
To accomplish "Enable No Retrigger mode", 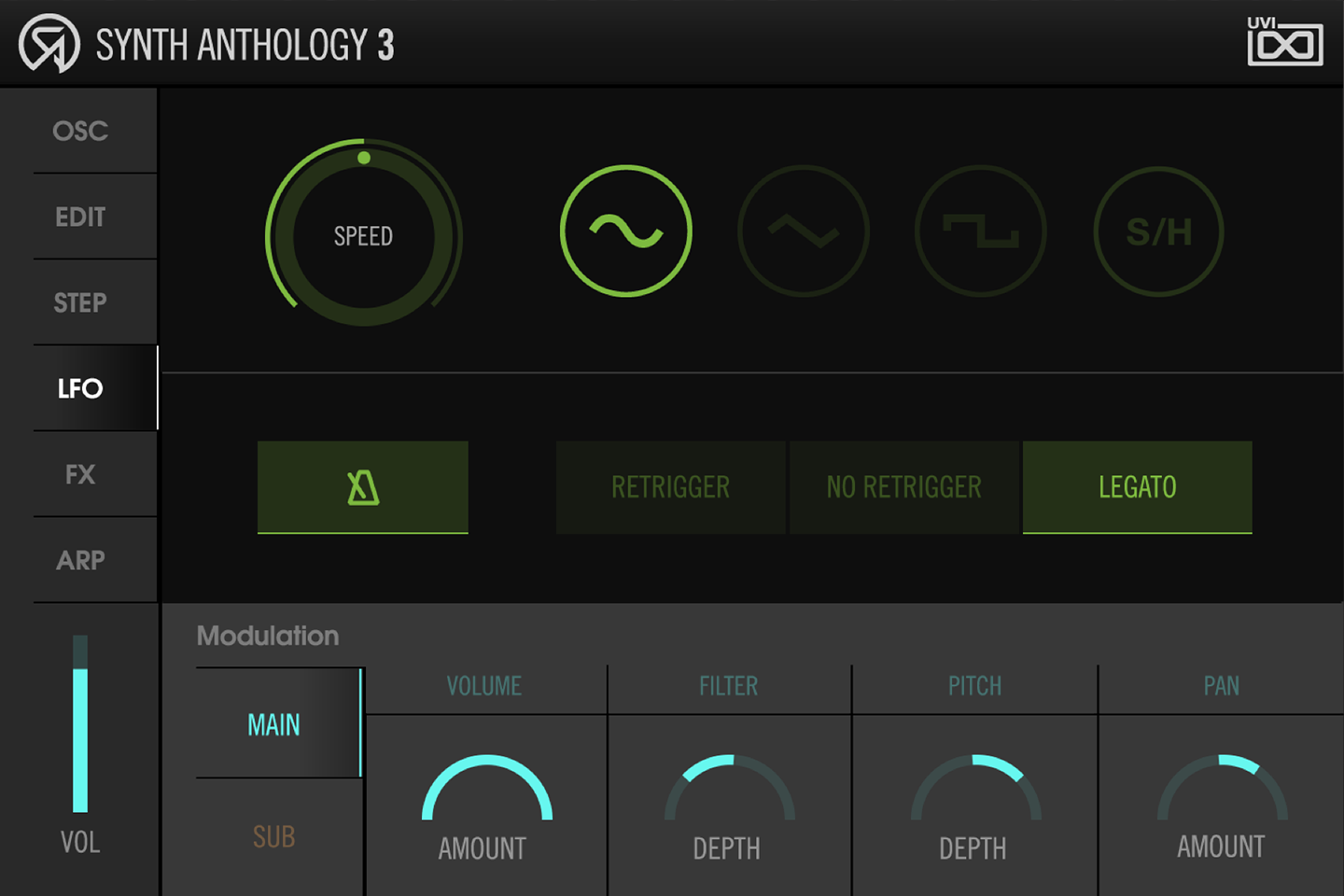I will 903,486.
